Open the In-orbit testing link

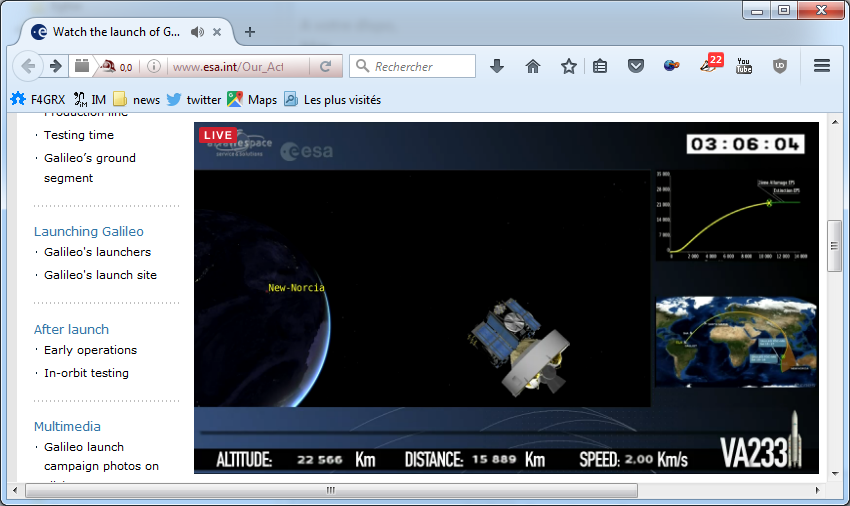[86, 373]
